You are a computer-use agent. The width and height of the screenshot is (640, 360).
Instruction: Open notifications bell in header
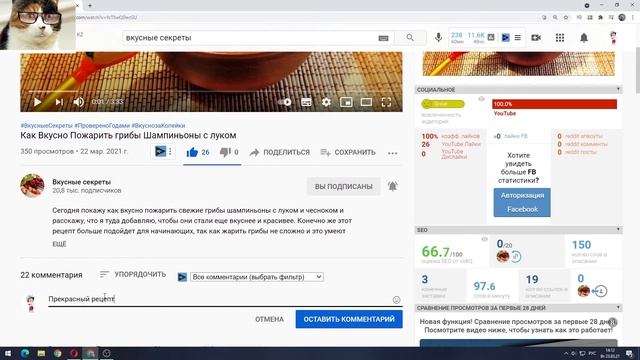(584, 38)
